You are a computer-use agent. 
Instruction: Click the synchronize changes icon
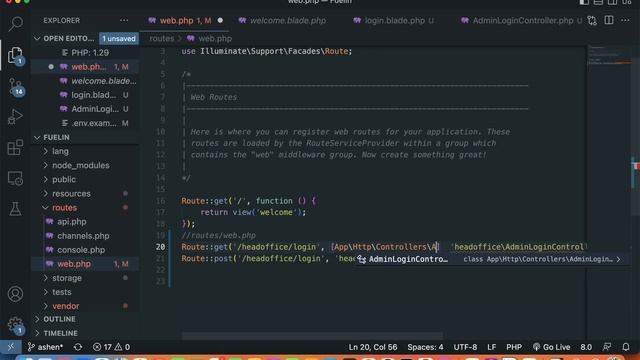(78, 347)
